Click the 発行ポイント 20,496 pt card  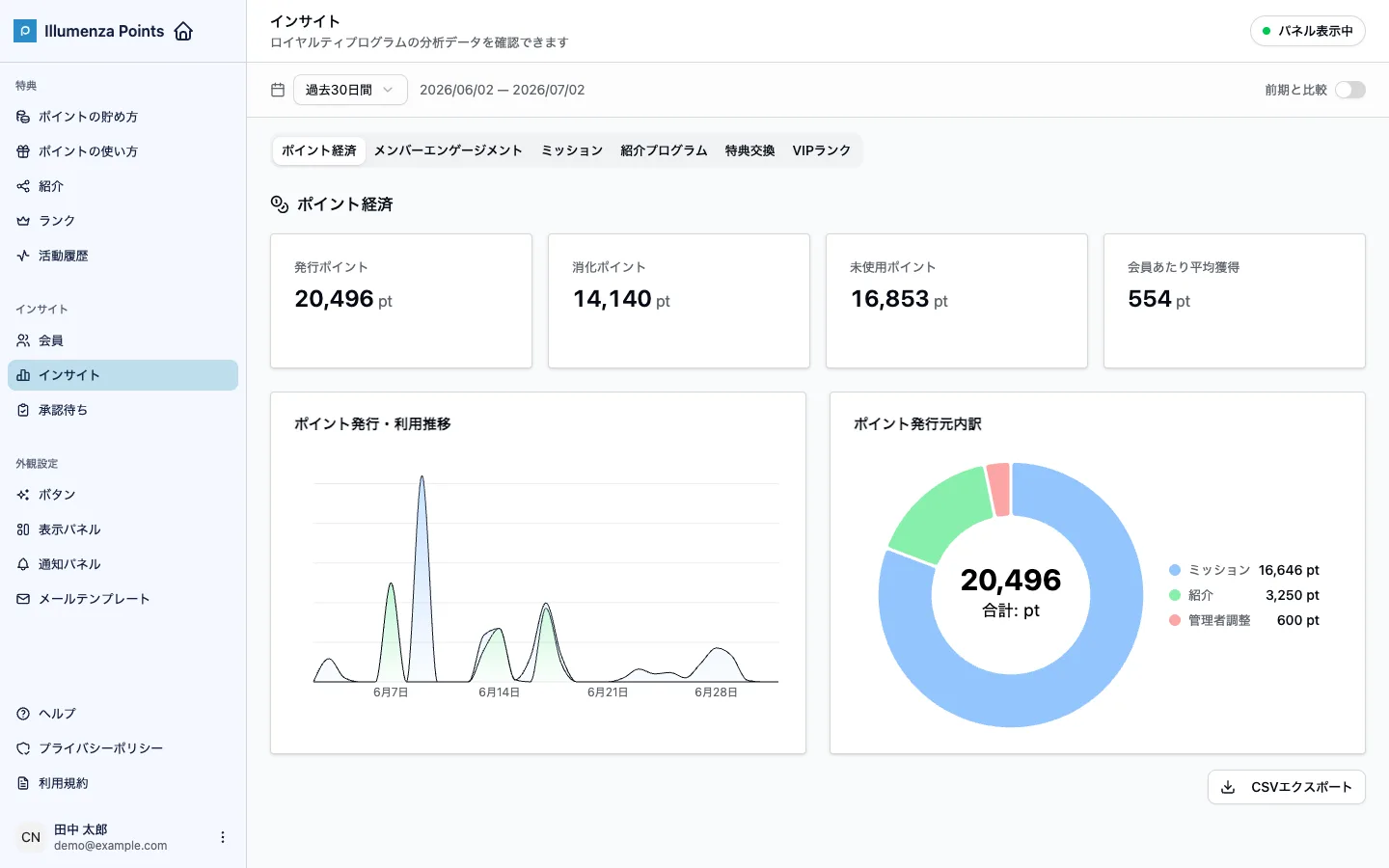401,301
